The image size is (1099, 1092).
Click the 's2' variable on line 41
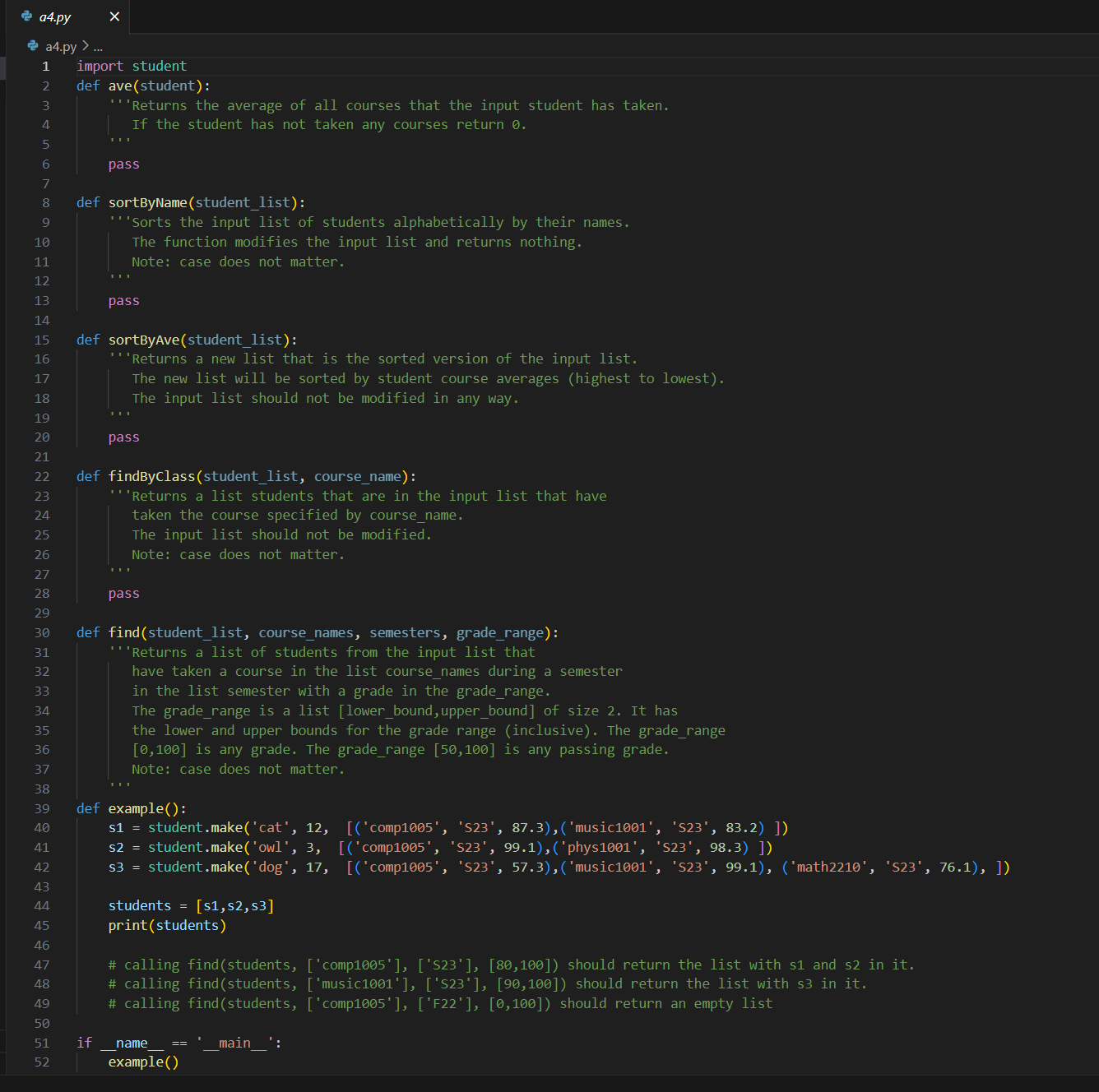click(116, 848)
